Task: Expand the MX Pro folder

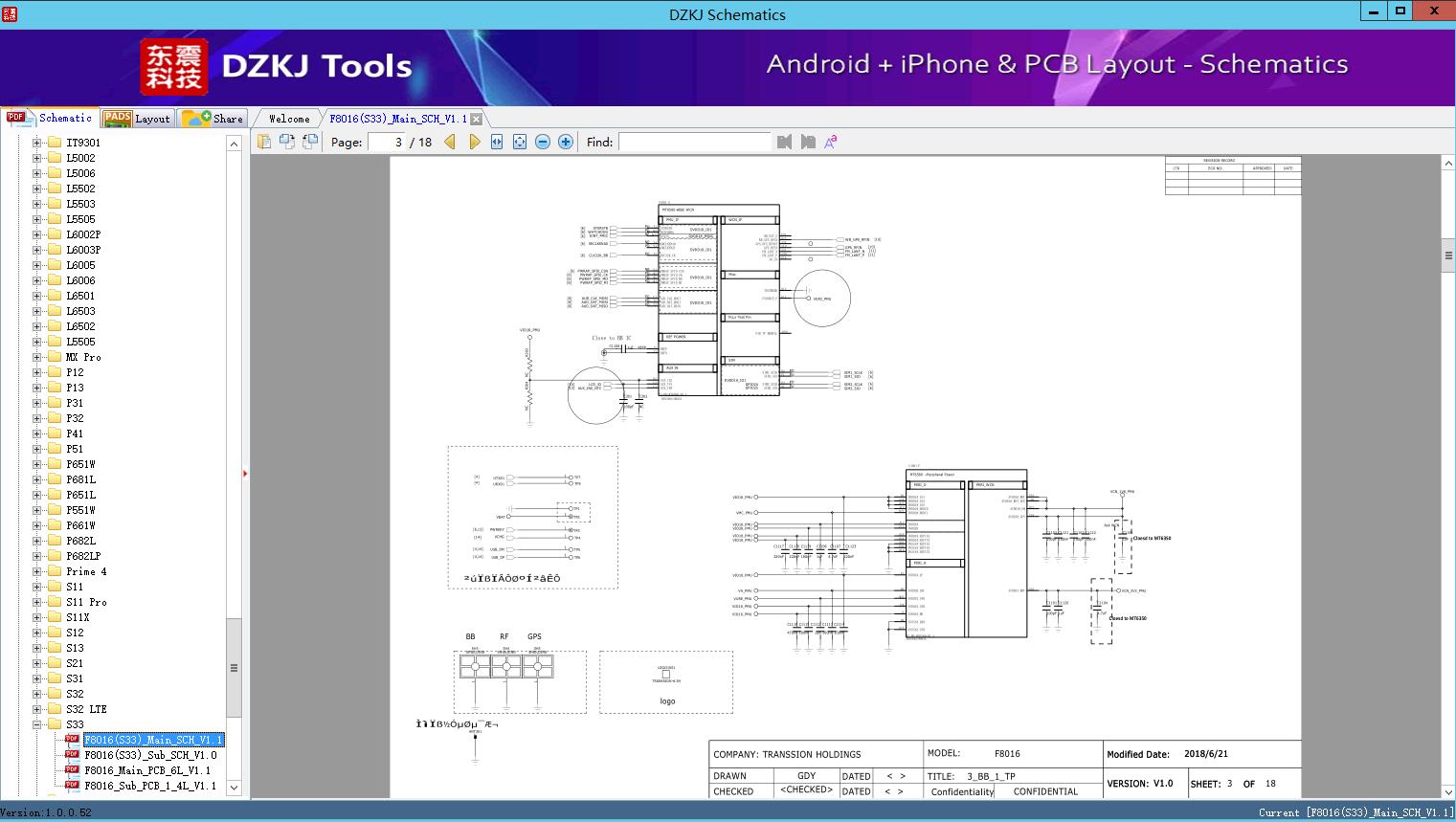Action: click(x=37, y=357)
